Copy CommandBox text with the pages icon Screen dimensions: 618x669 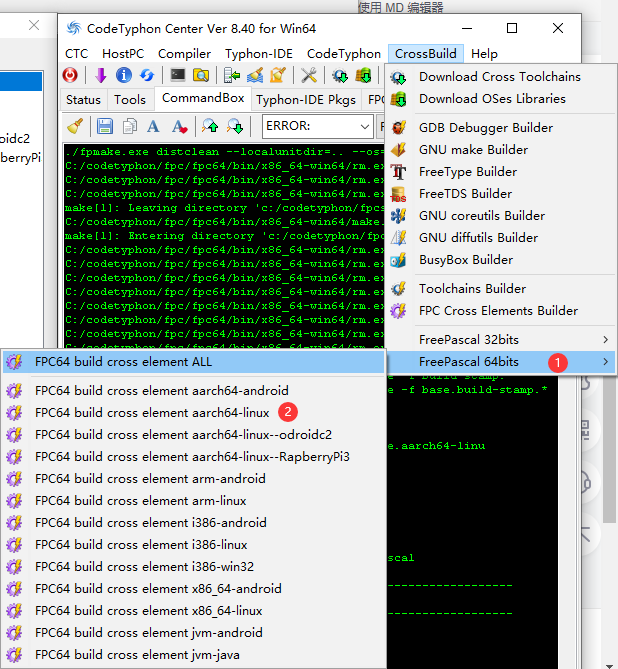pos(130,126)
